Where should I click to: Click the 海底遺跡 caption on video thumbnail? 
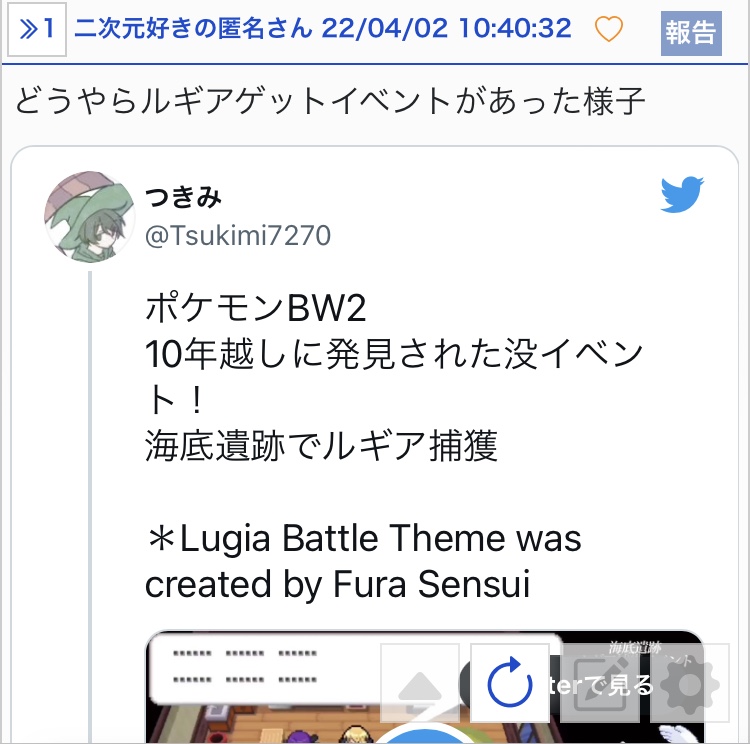[635, 648]
